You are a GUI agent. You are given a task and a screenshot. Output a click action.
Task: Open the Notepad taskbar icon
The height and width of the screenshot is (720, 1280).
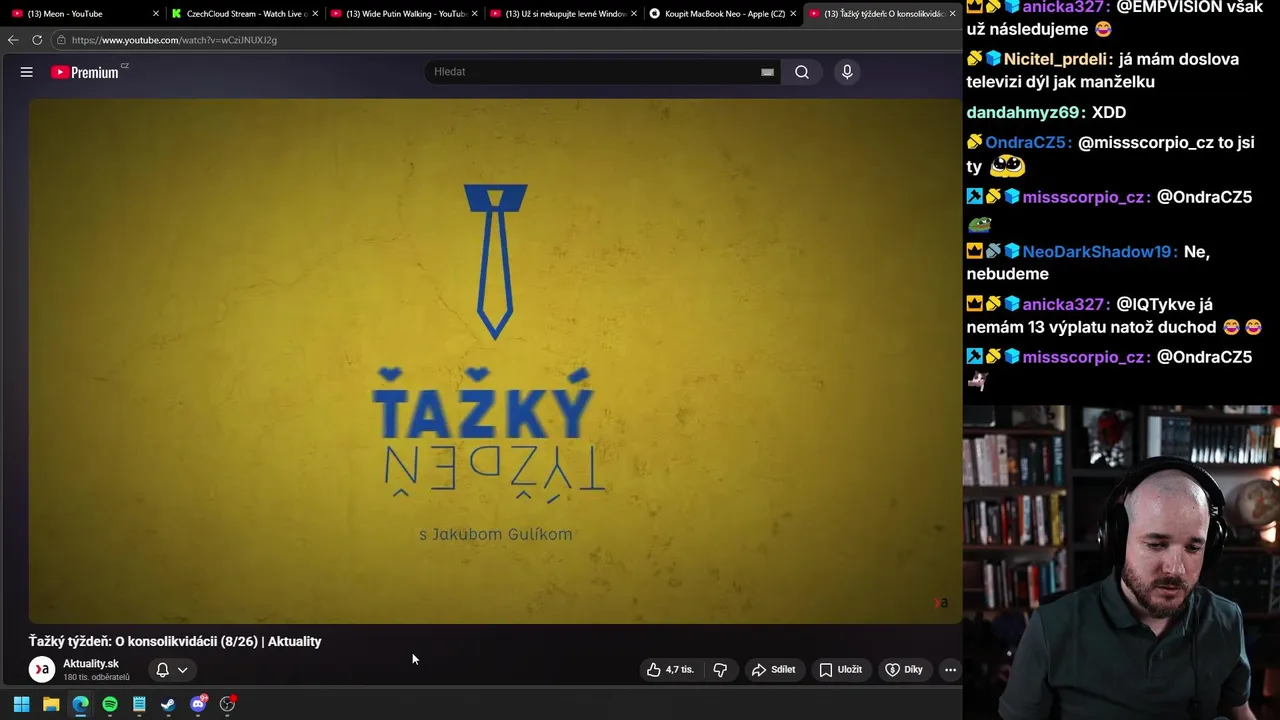pos(139,704)
